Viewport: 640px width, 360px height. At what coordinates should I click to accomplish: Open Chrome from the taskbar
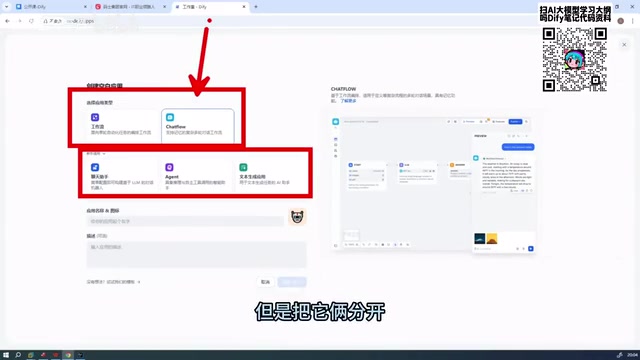pos(68,355)
